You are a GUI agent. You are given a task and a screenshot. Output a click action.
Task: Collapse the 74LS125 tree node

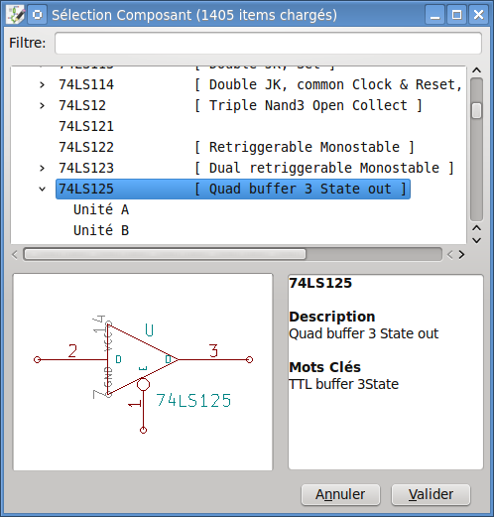click(x=42, y=189)
